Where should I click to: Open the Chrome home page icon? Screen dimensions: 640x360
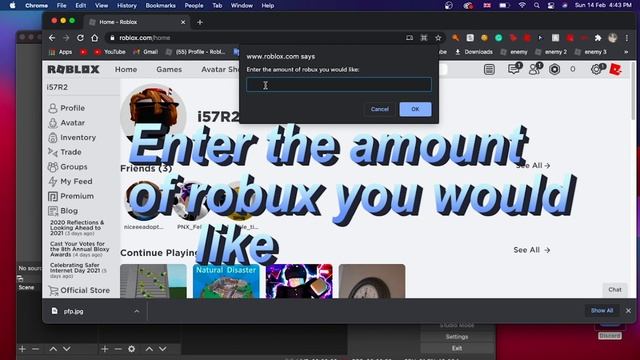[x=95, y=38]
